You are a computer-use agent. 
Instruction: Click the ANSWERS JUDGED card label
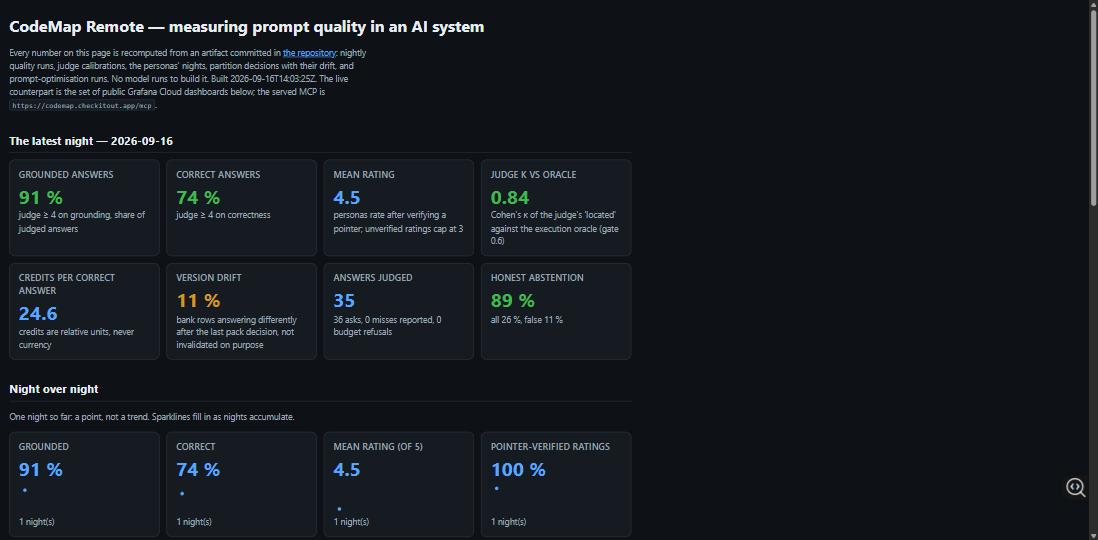click(x=373, y=277)
